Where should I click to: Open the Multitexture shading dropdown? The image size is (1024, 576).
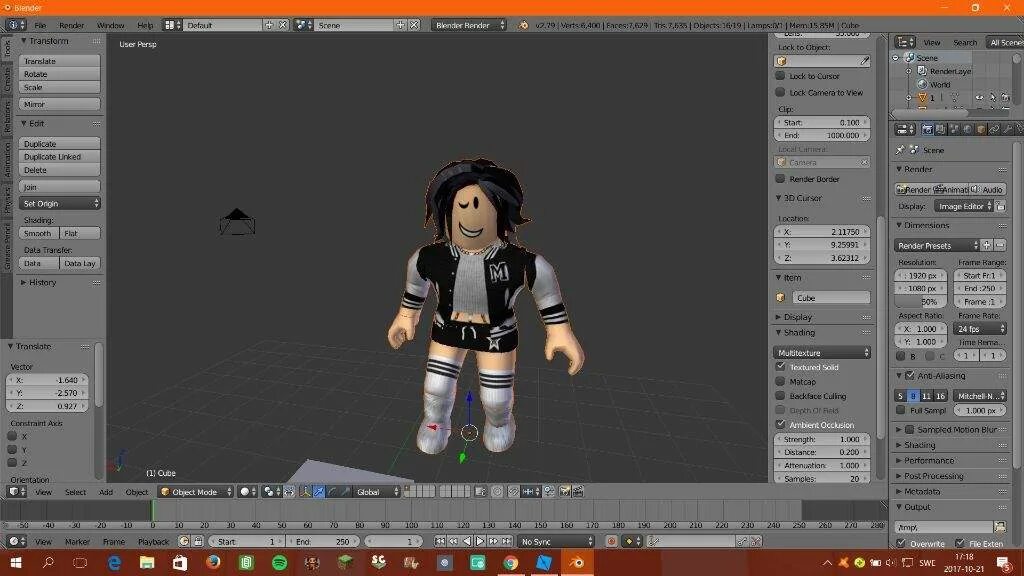click(x=823, y=353)
